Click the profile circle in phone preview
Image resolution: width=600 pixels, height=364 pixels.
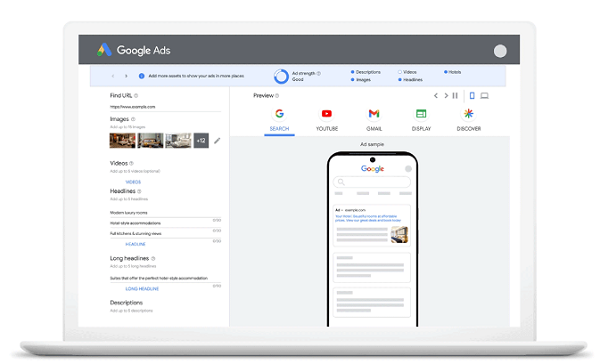(x=408, y=169)
